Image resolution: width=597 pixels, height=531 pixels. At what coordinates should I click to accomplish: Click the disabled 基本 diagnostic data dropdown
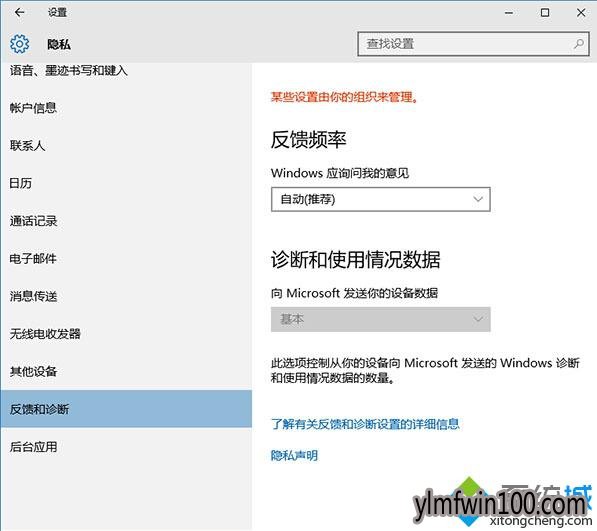(x=380, y=319)
